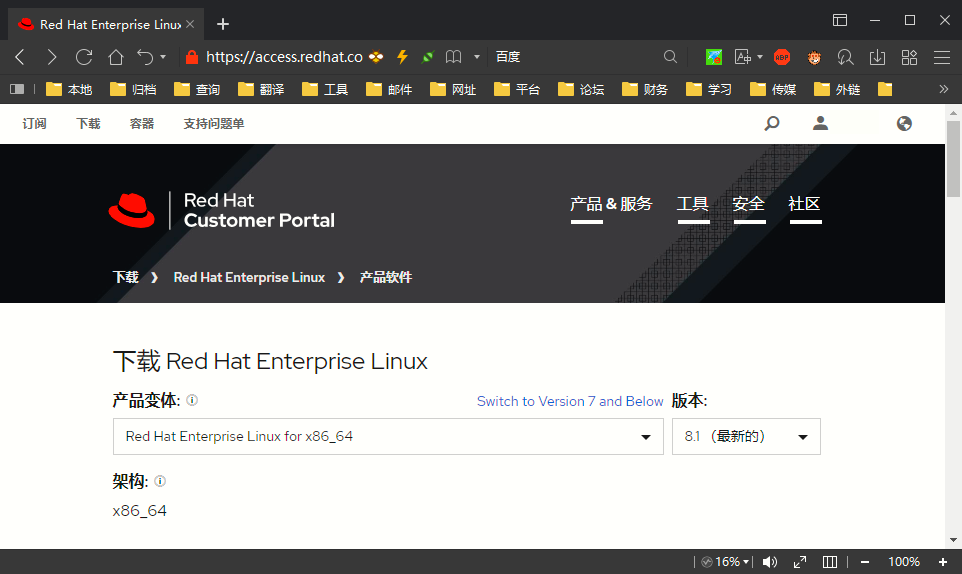
Task: Click the monkey face extension icon
Action: click(814, 57)
